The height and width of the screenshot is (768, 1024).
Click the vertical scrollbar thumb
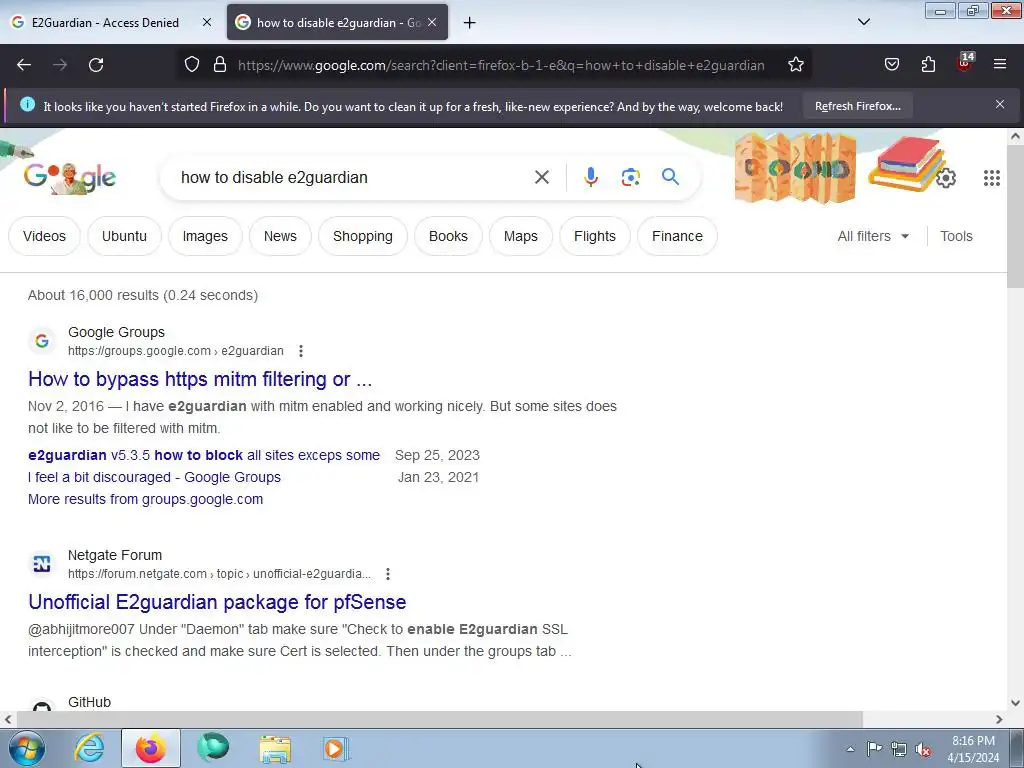tap(1015, 216)
